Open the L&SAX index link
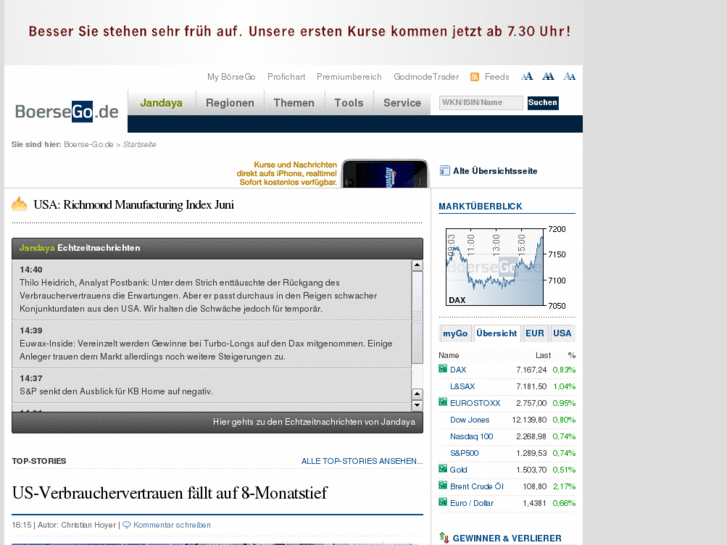Screen dimensions: 727x545 point(462,386)
